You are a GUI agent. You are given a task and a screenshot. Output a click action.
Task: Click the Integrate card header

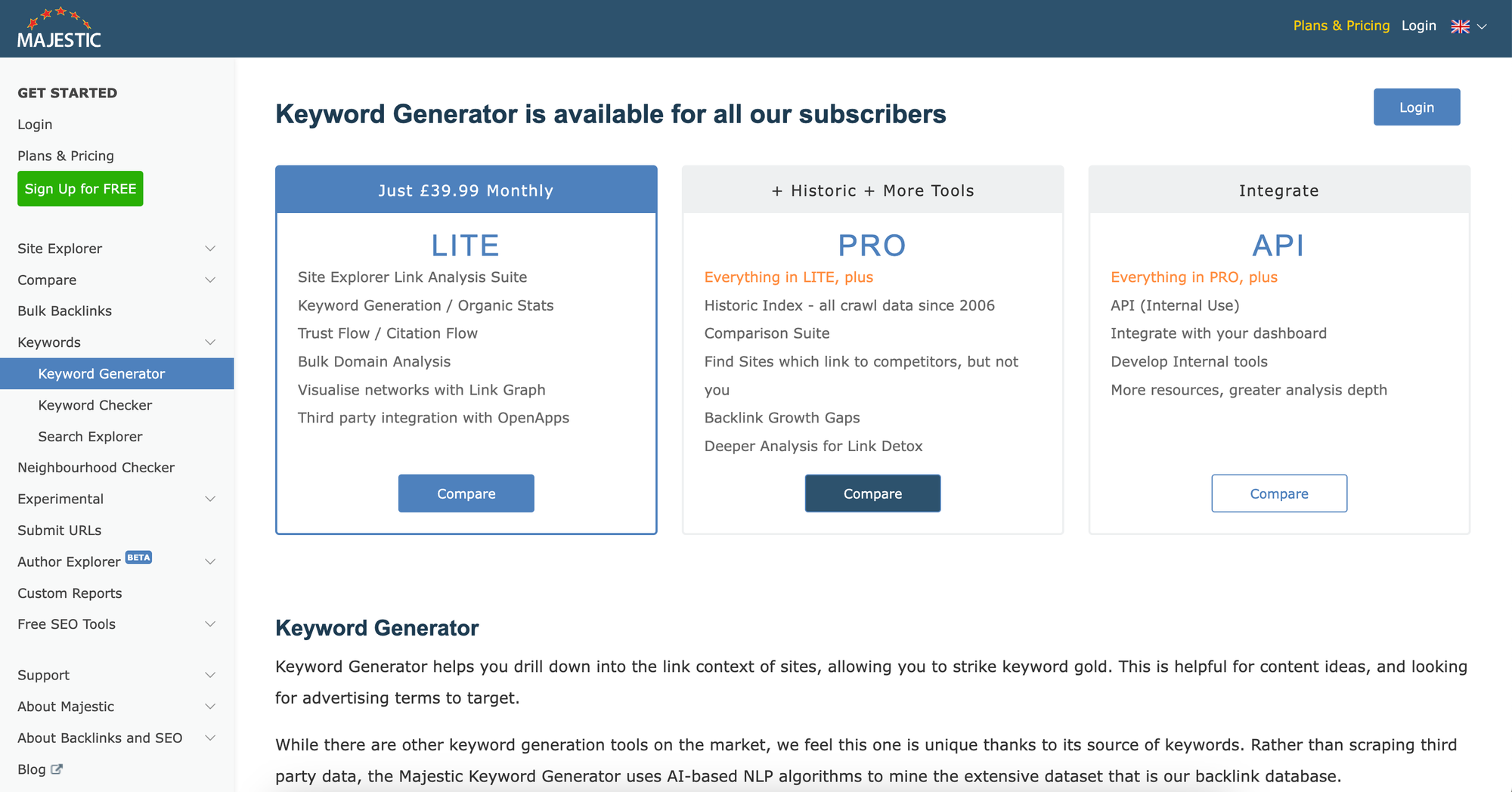tap(1279, 190)
